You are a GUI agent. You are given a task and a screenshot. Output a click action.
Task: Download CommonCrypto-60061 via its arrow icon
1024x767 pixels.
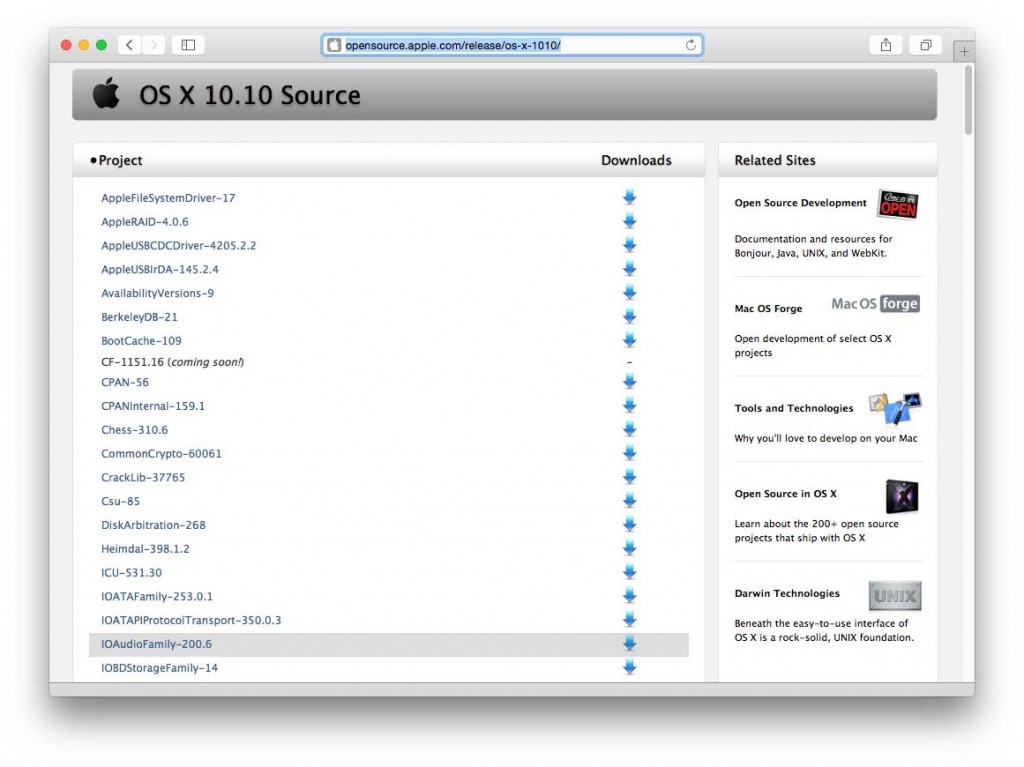coord(630,453)
